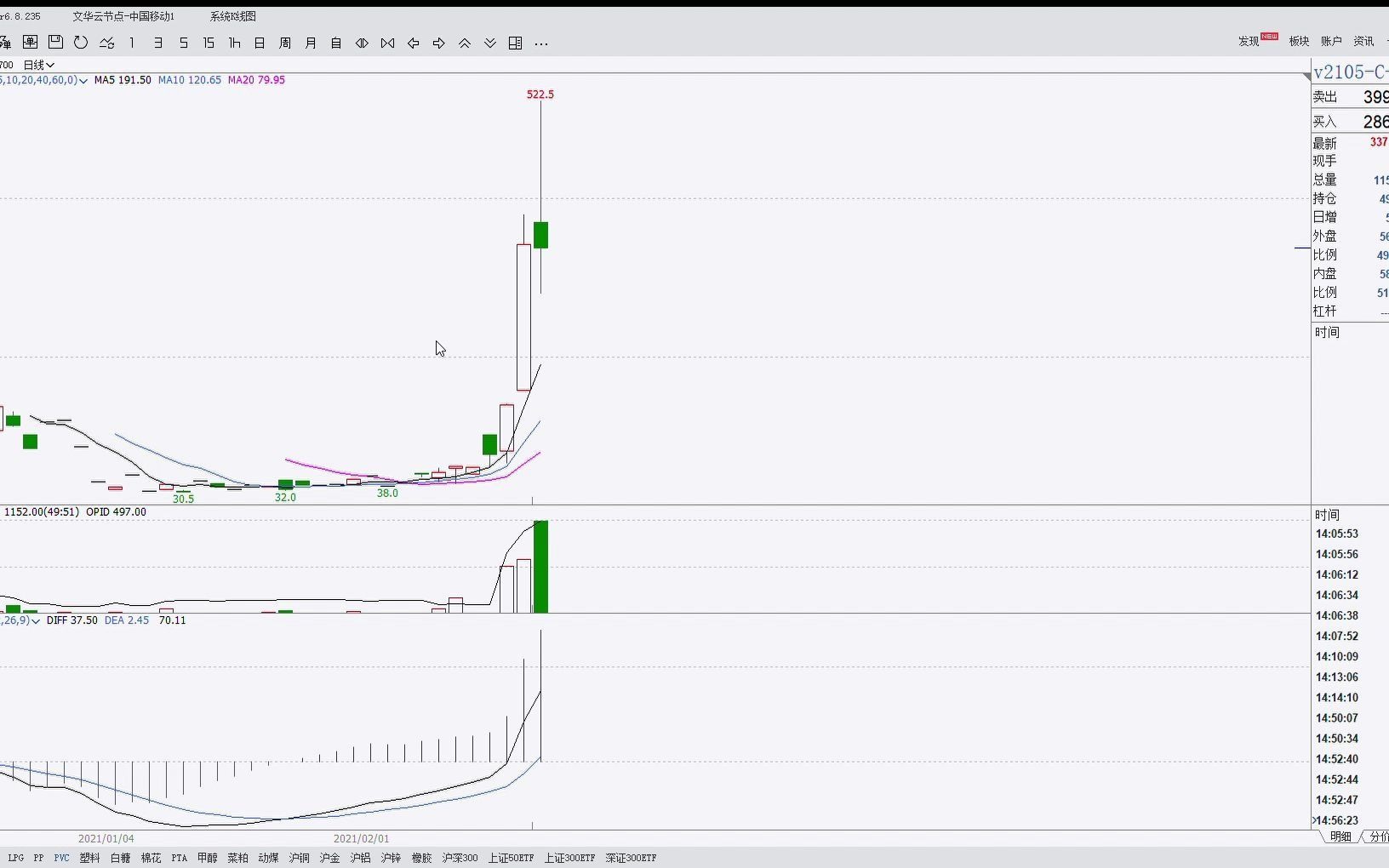The image size is (1389, 868).
Task: Select the 甲醇 bottom tab
Action: (207, 858)
